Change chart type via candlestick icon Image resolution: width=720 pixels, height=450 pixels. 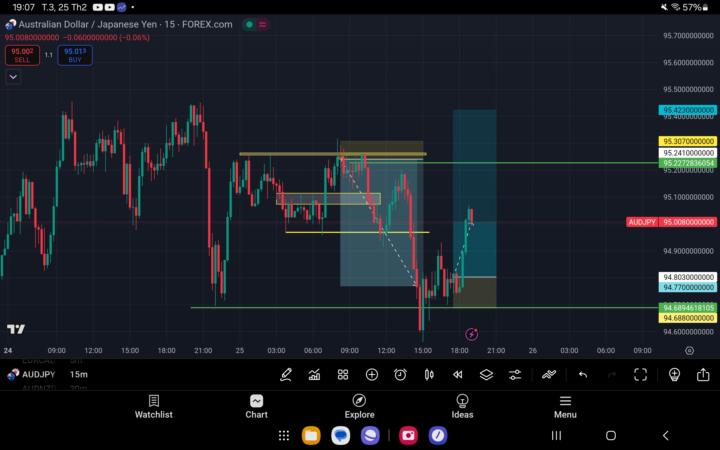click(429, 375)
